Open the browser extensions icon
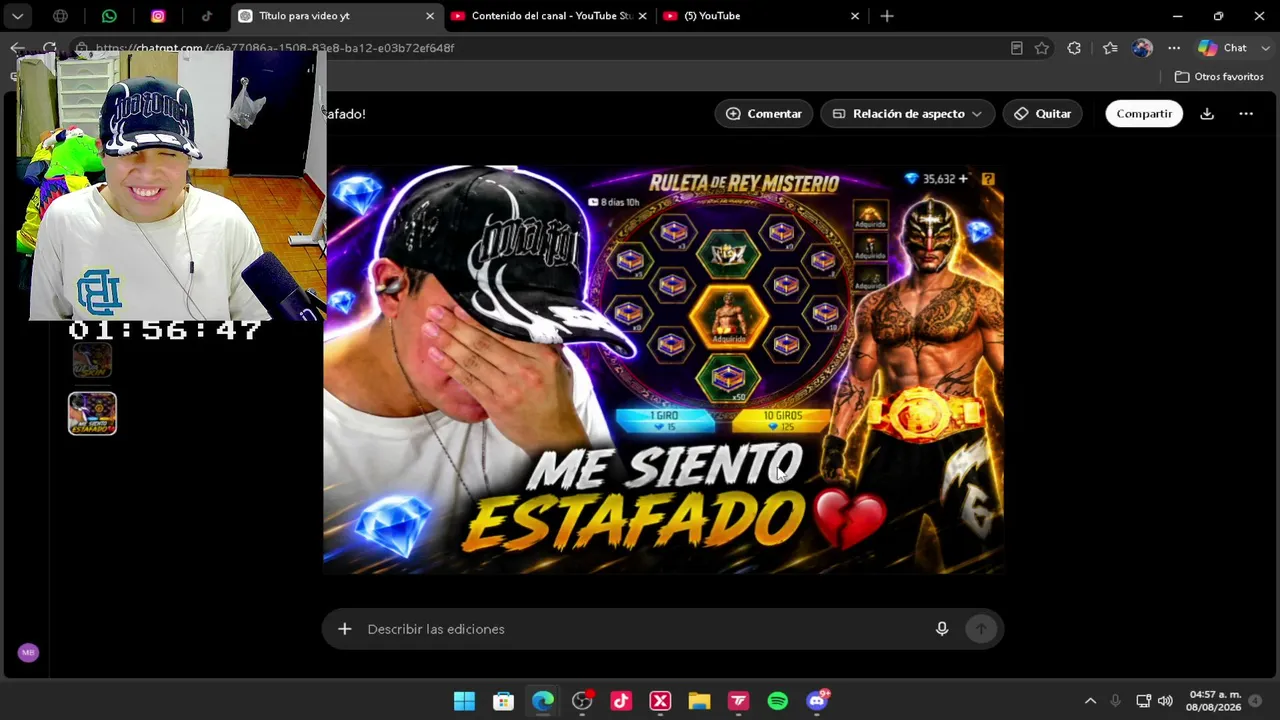This screenshot has width=1280, height=720. coord(1074,48)
